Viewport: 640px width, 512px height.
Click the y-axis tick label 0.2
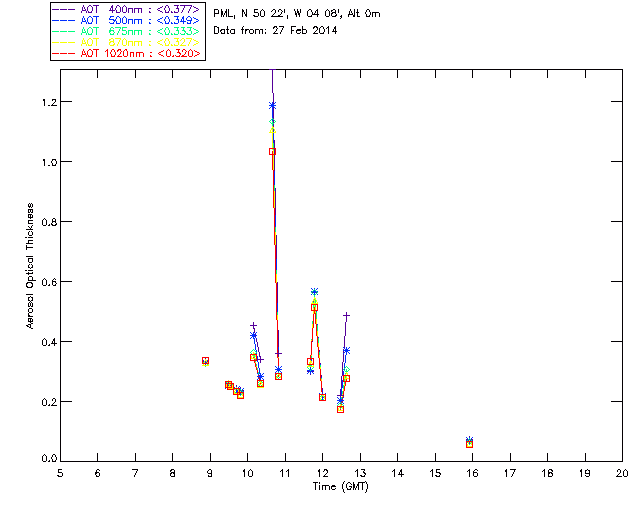49,402
